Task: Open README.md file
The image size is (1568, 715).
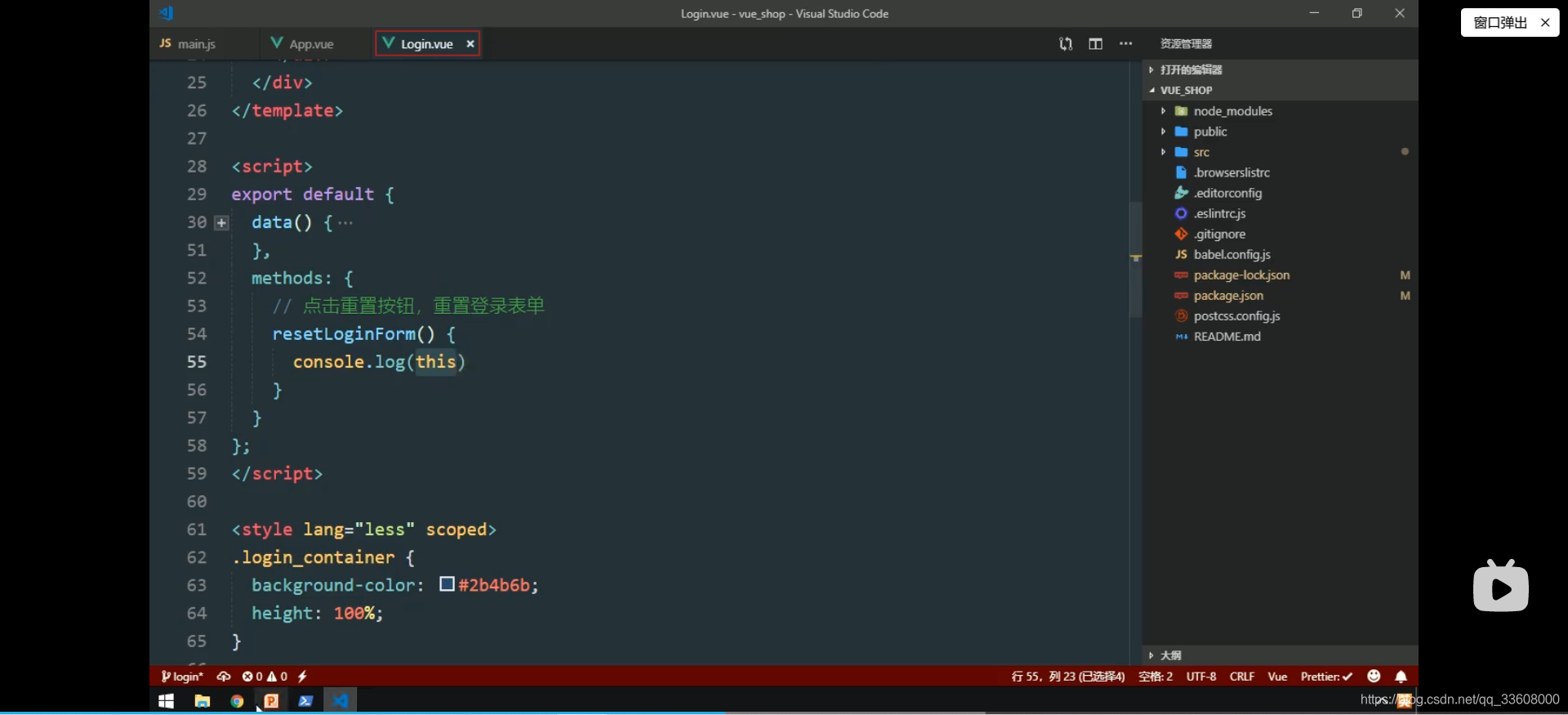Action: pos(1279,337)
